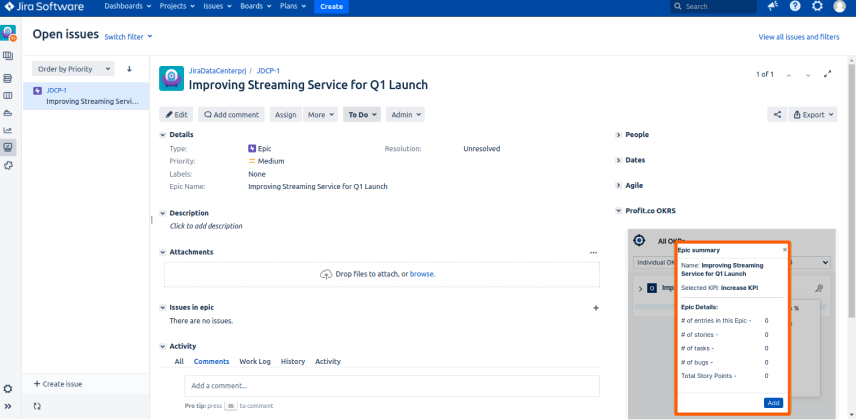856x420 pixels.
Task: Click Create issue at list bottom
Action: (58, 384)
